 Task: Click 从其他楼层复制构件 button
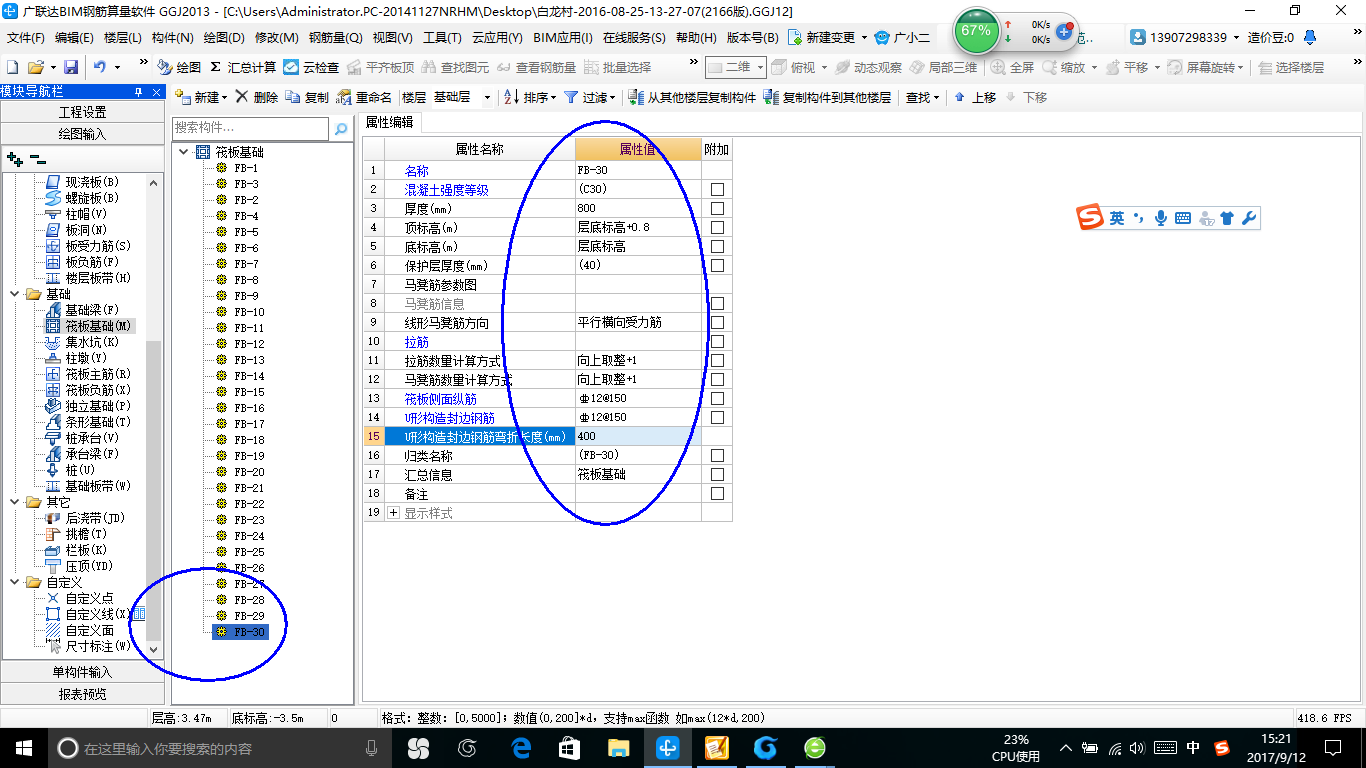point(692,97)
